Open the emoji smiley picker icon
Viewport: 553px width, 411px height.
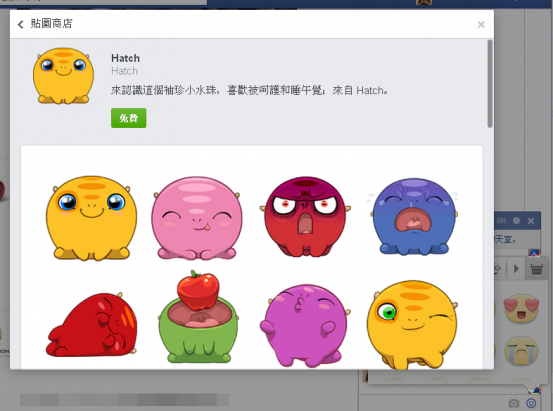click(531, 403)
